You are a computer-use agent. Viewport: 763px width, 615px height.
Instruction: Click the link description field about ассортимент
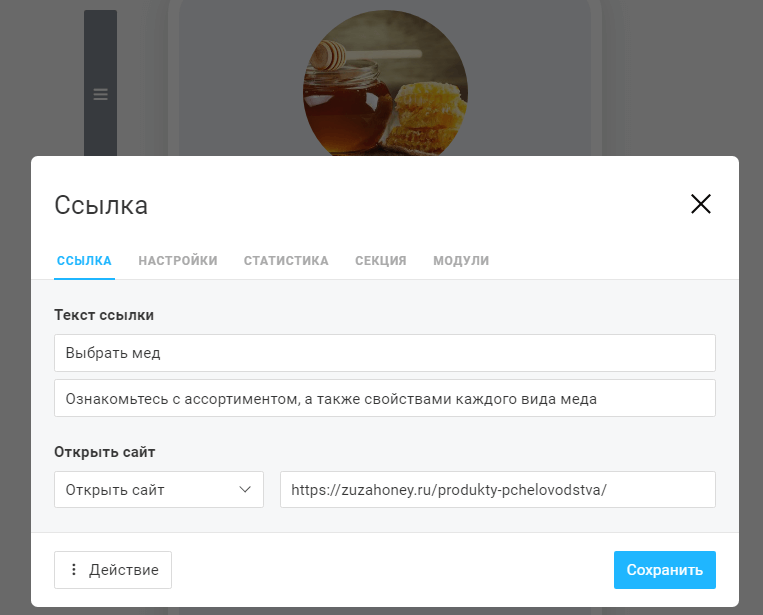385,398
